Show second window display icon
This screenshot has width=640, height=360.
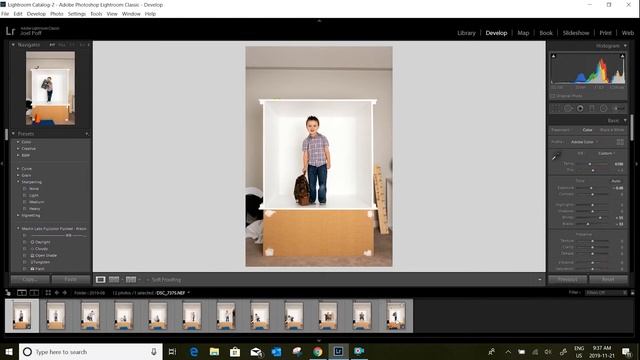coord(34,293)
